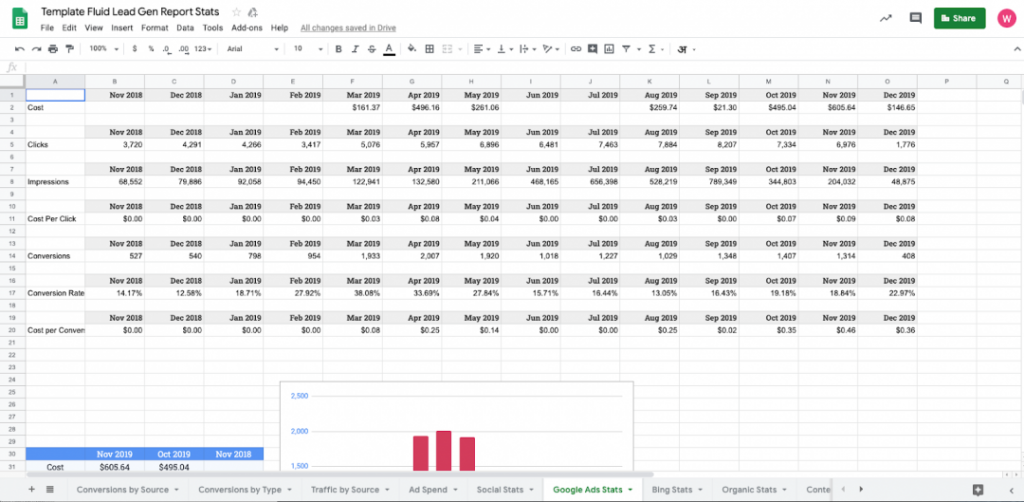
Task: Toggle bold formatting
Action: [339, 48]
